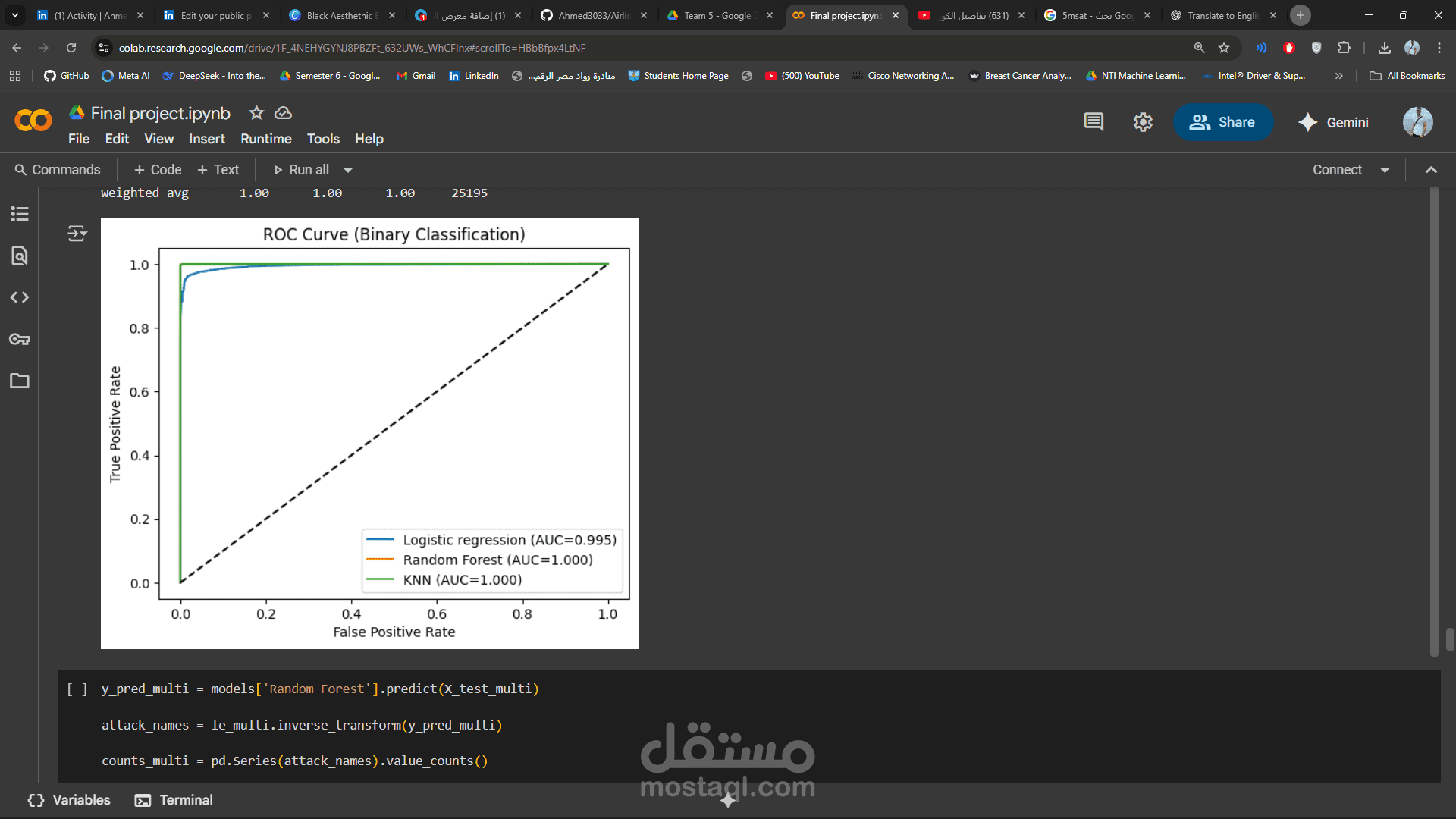The width and height of the screenshot is (1456, 819).
Task: Click the ROC Curve output image
Action: pos(369,433)
